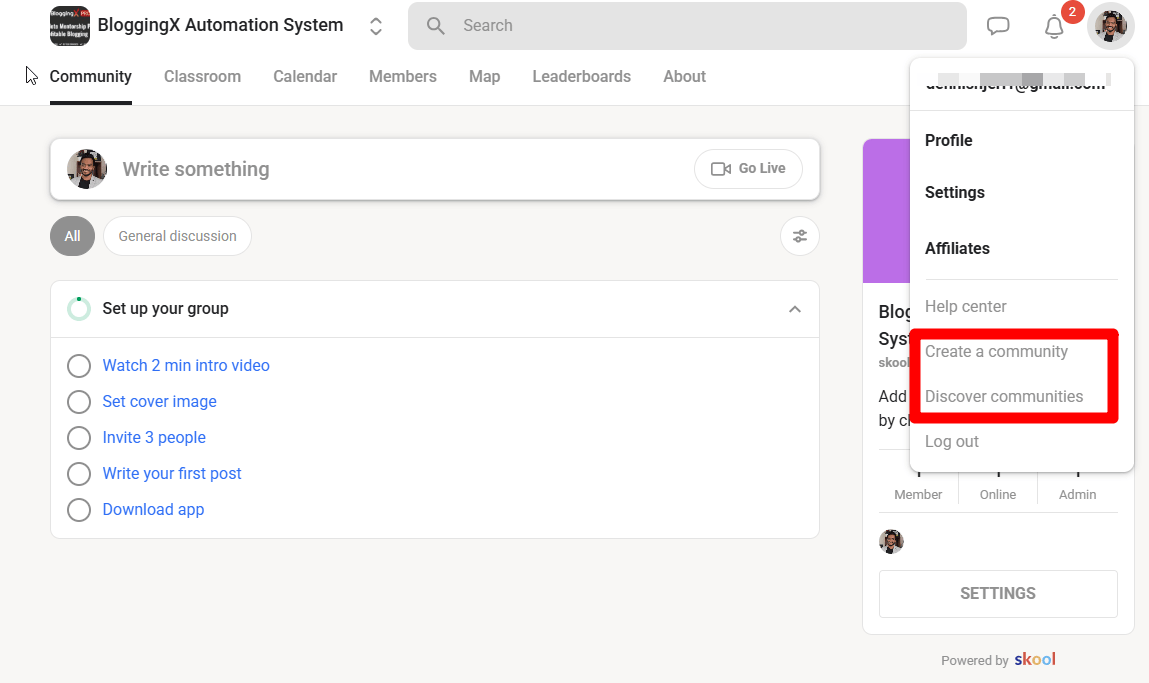Image resolution: width=1149 pixels, height=683 pixels.
Task: Open the Leaderboards tab
Action: pyautogui.click(x=582, y=76)
